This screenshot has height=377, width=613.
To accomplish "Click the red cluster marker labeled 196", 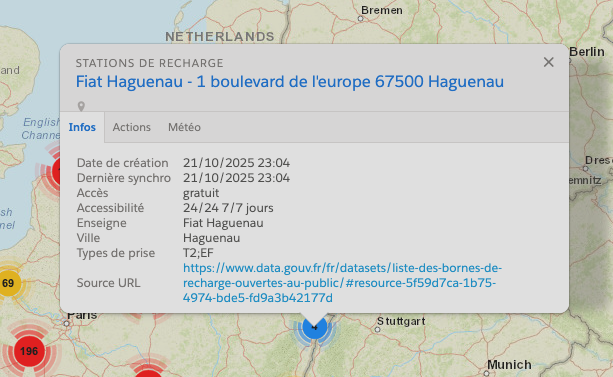I will (x=29, y=351).
